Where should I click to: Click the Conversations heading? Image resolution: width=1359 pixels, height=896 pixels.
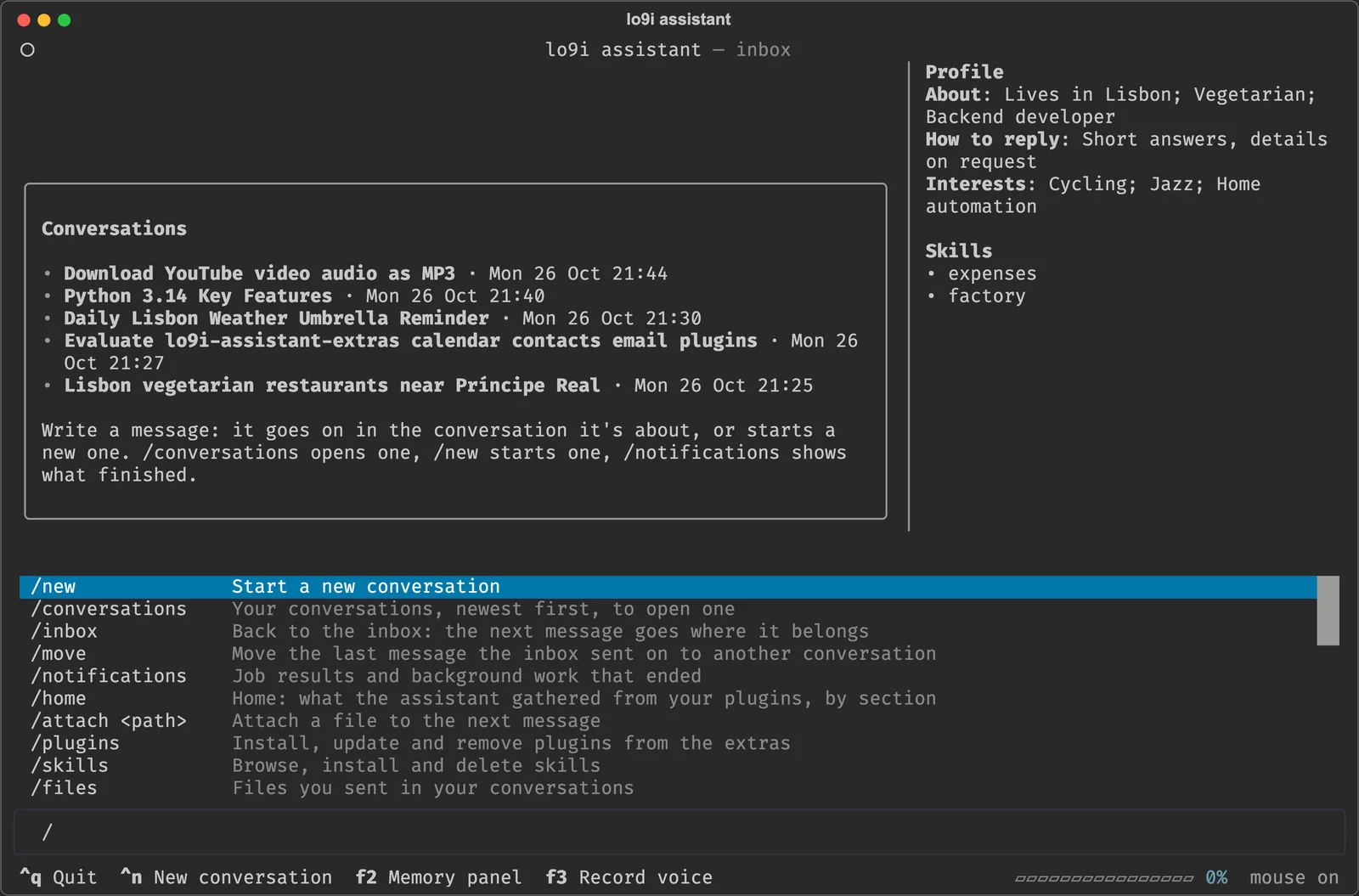(114, 228)
